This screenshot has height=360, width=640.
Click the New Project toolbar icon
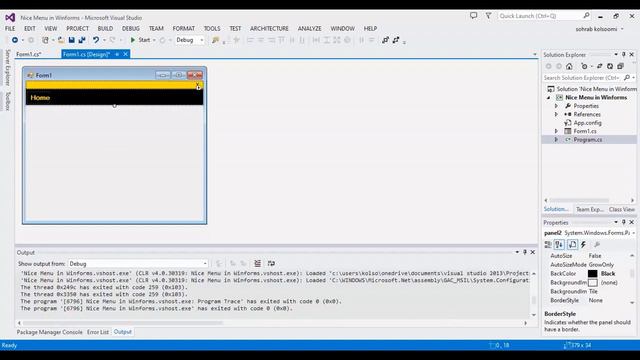(45, 40)
